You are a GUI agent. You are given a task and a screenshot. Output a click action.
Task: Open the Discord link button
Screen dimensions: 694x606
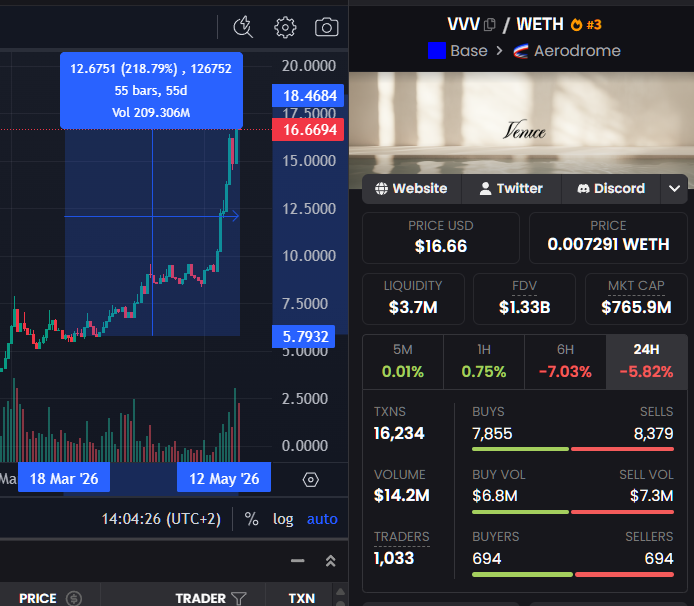pos(611,189)
